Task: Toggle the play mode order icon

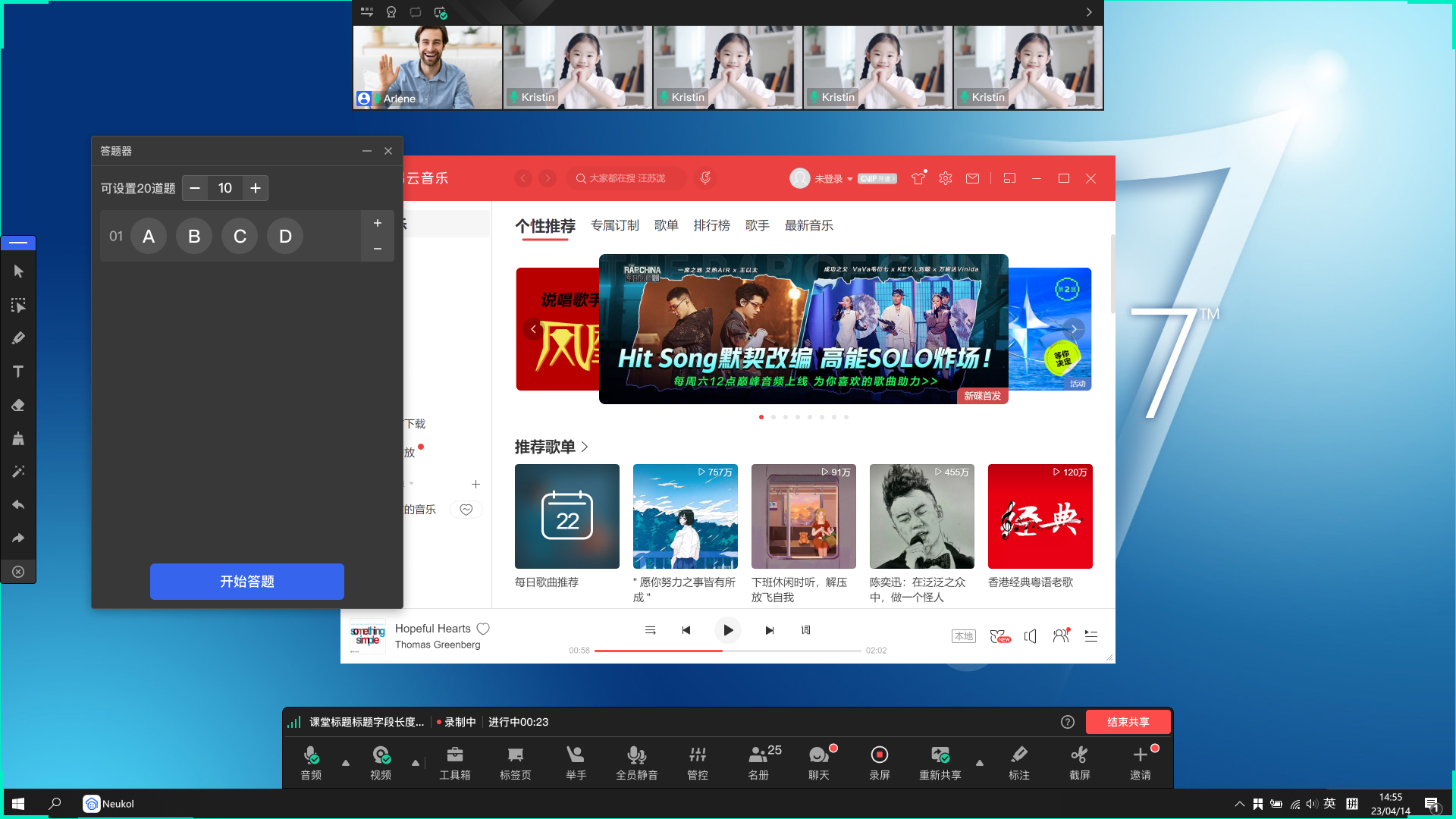Action: 650,630
